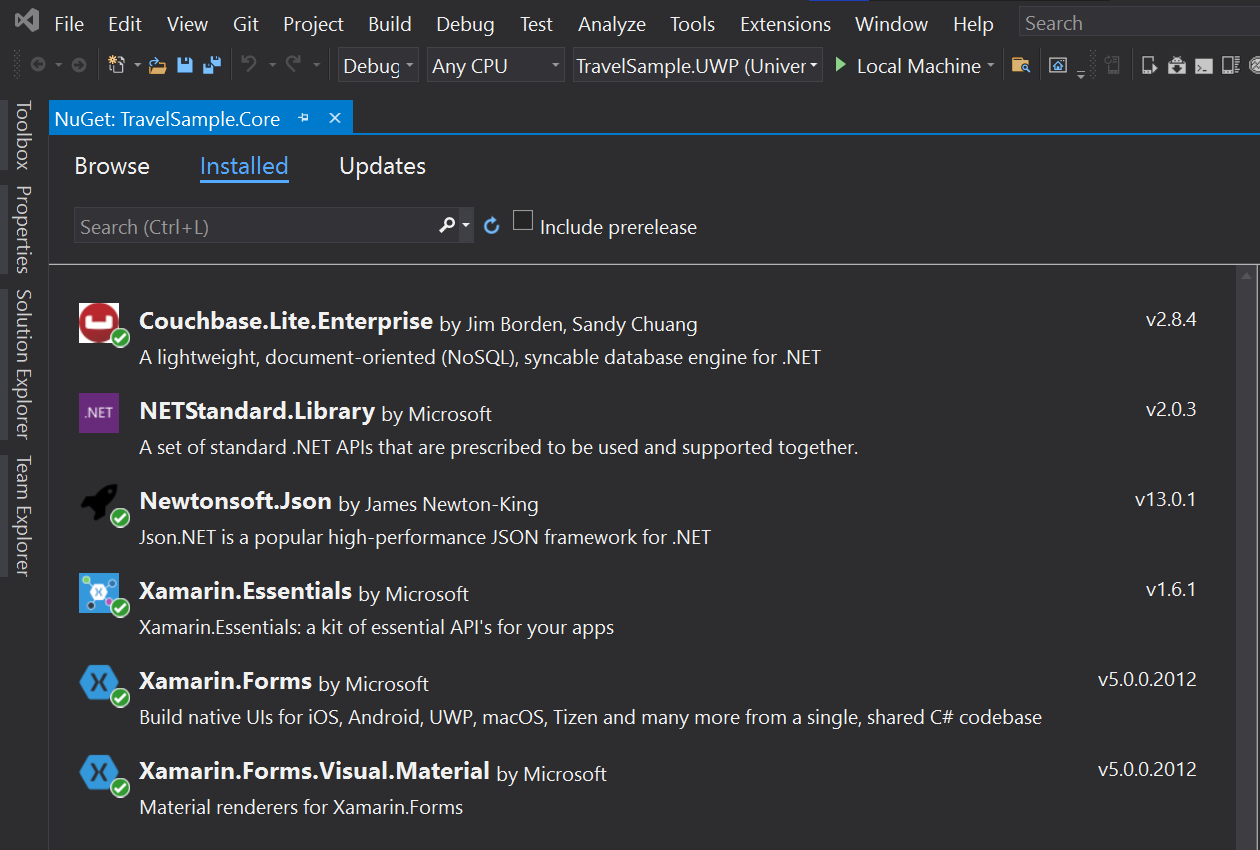
Task: Expand the Any CPU platform dropdown
Action: pos(495,66)
